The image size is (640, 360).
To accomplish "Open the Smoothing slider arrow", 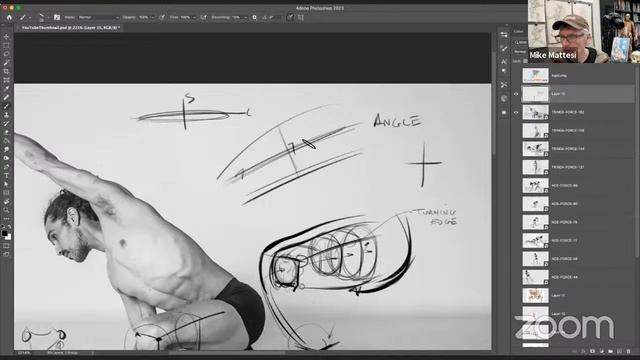I will [245, 18].
